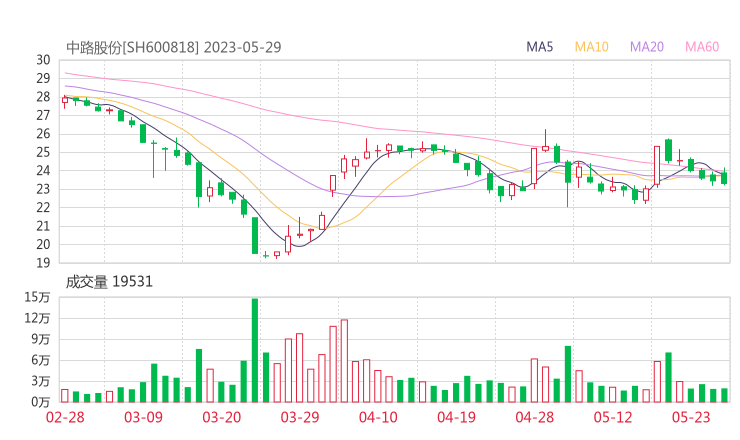Click the 15万 volume axis label

37,297
